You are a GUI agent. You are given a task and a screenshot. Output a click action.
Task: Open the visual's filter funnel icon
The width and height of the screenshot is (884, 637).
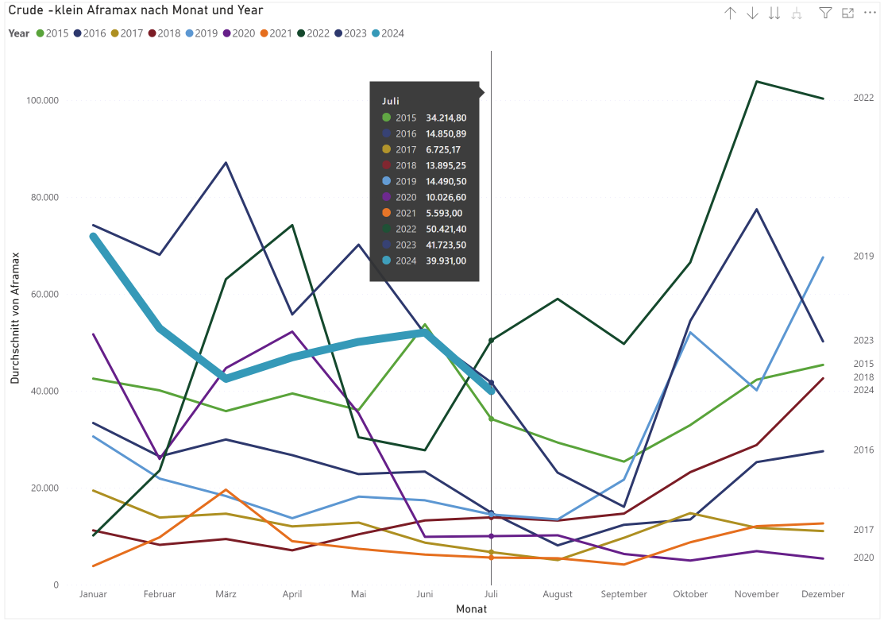pos(825,13)
